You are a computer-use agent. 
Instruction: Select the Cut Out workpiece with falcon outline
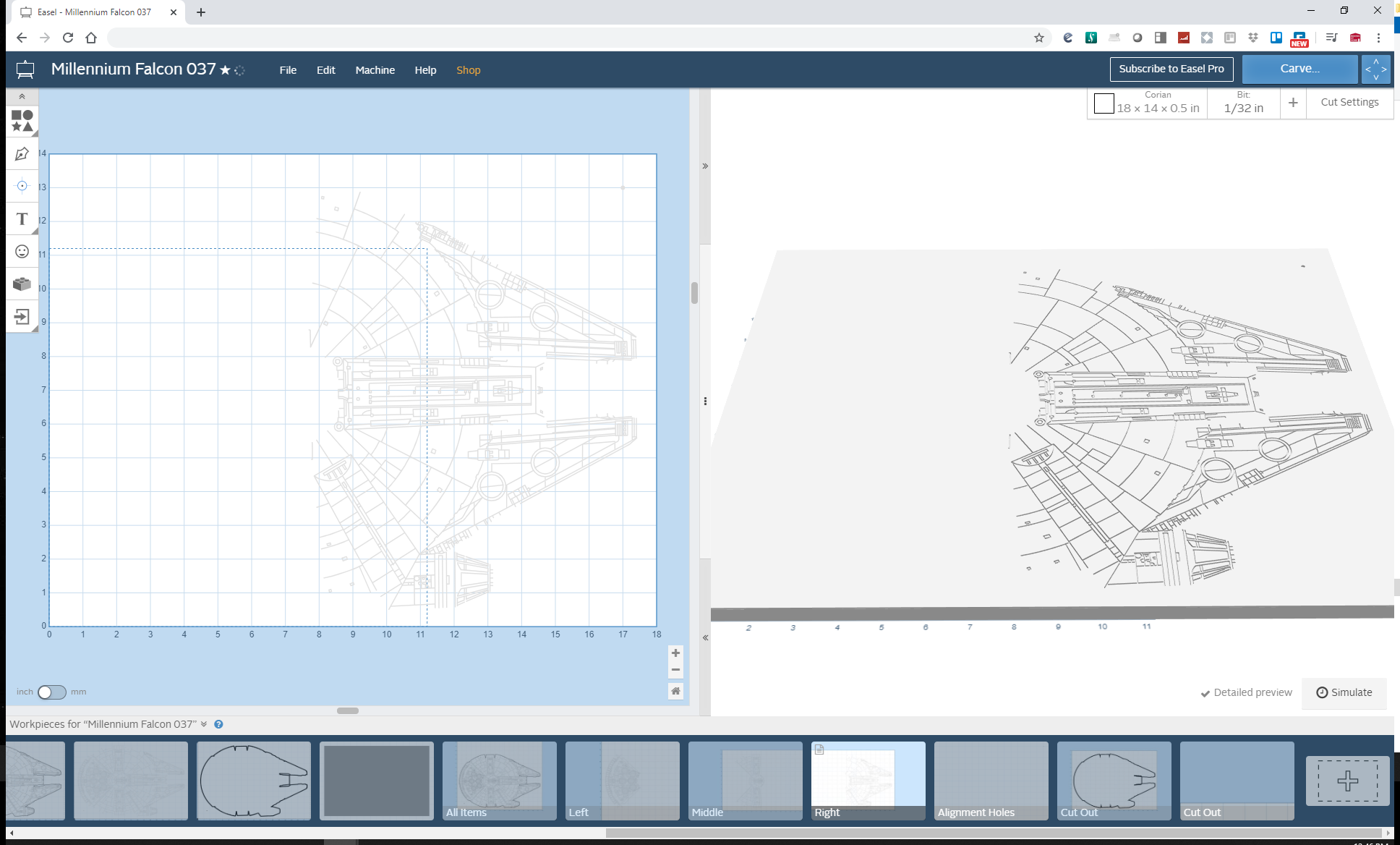pyautogui.click(x=1114, y=781)
